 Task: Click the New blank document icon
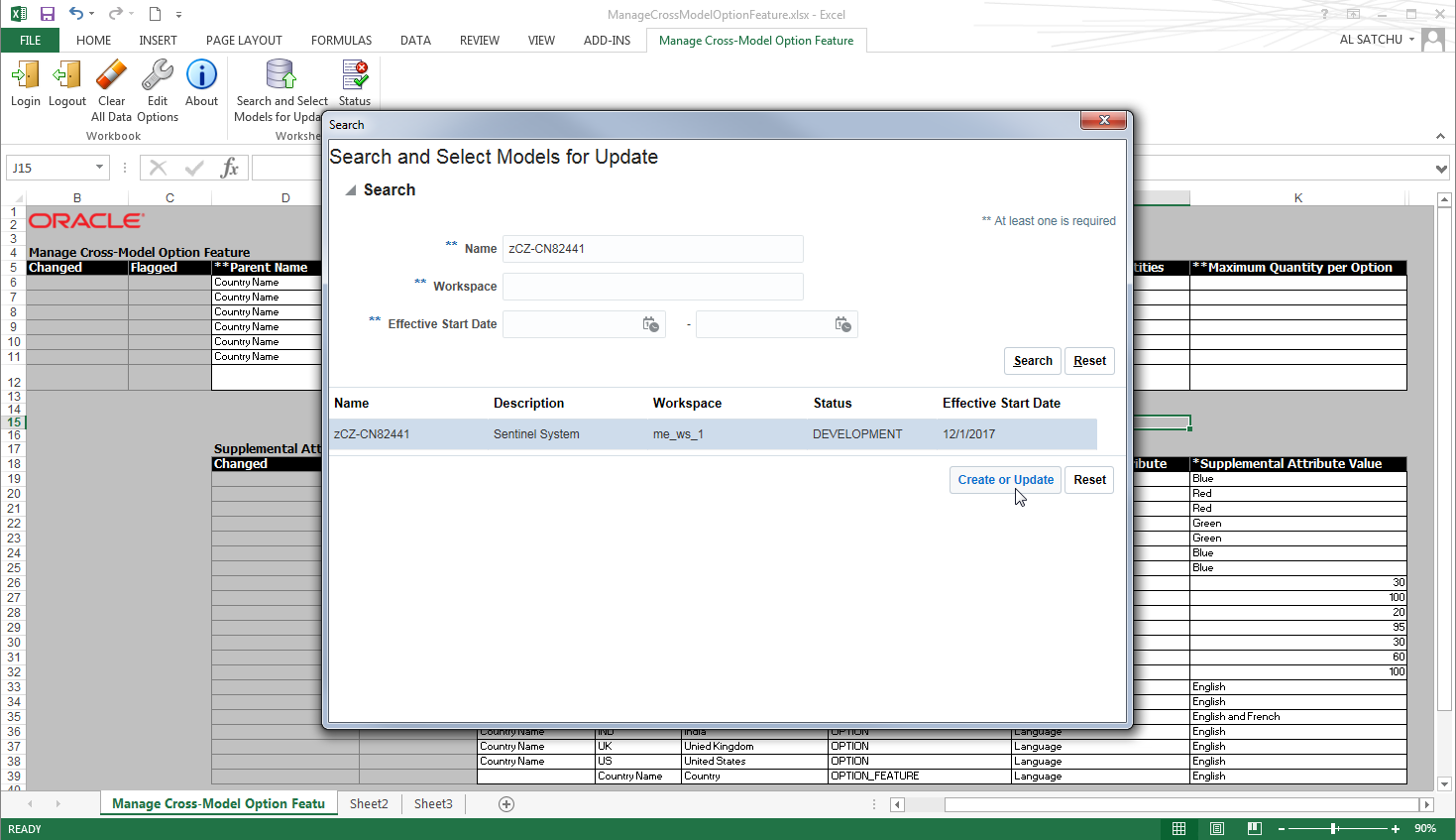click(x=155, y=14)
